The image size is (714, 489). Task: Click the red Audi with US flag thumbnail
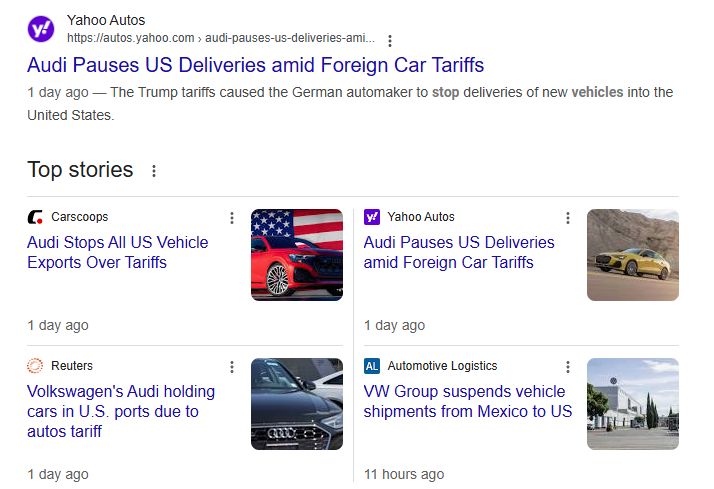297,254
